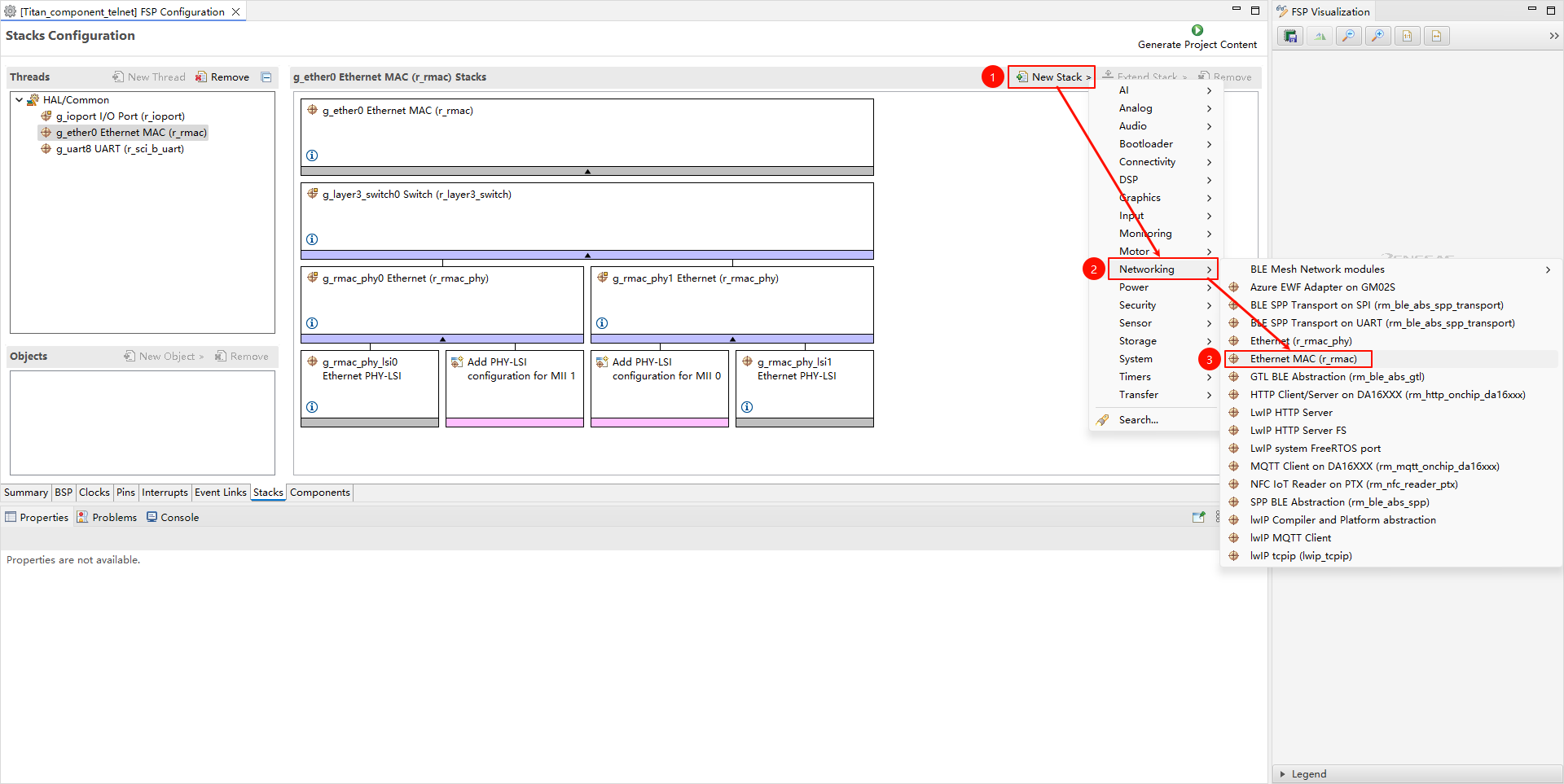Pin the Properties view
This screenshot has height=784, width=1564.
(x=1198, y=517)
